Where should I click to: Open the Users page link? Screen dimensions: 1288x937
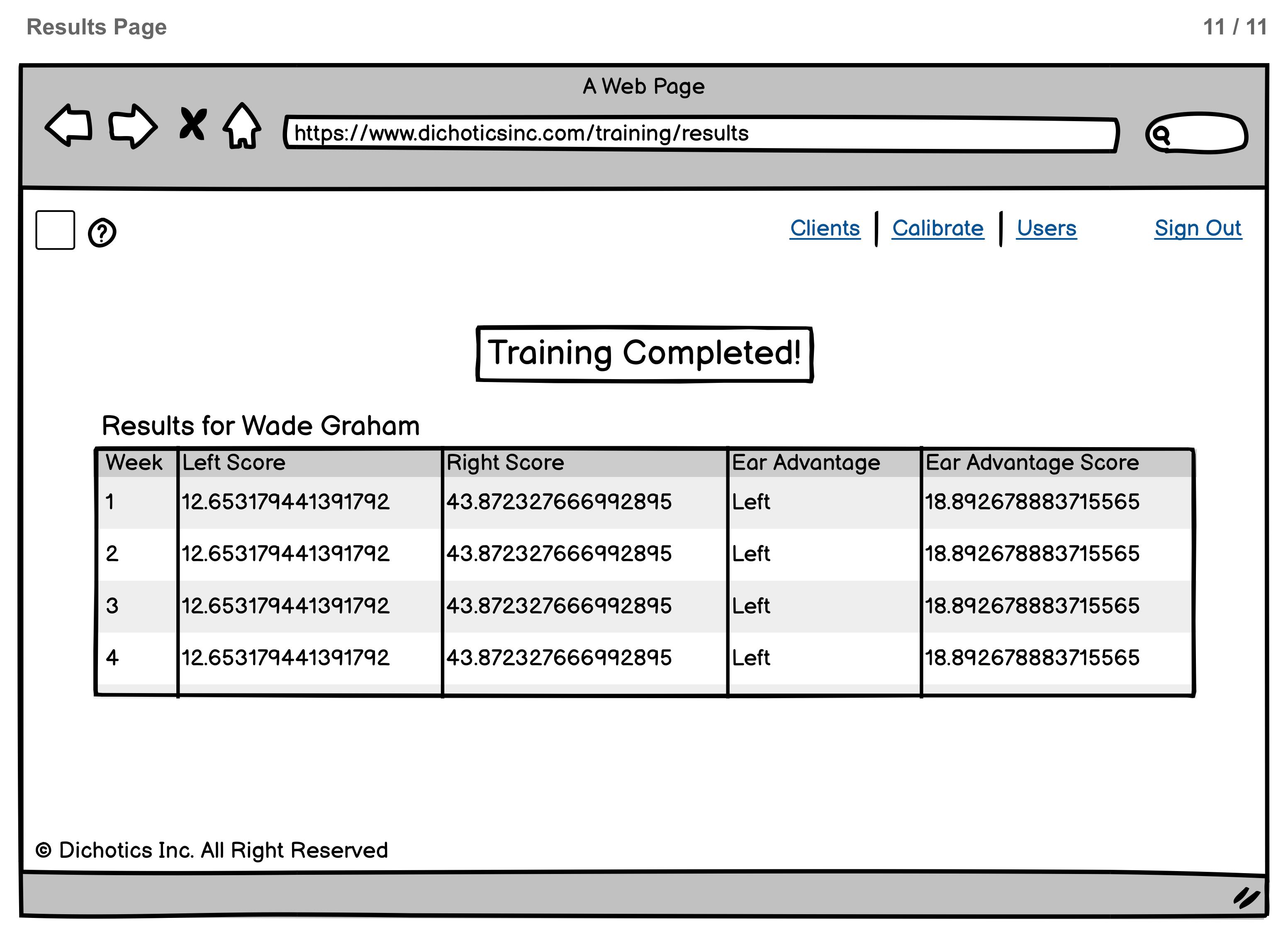[x=1046, y=228]
